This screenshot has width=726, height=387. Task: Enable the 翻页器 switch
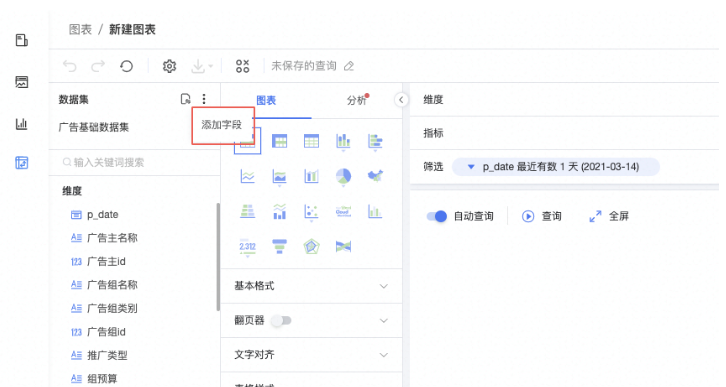pos(281,320)
